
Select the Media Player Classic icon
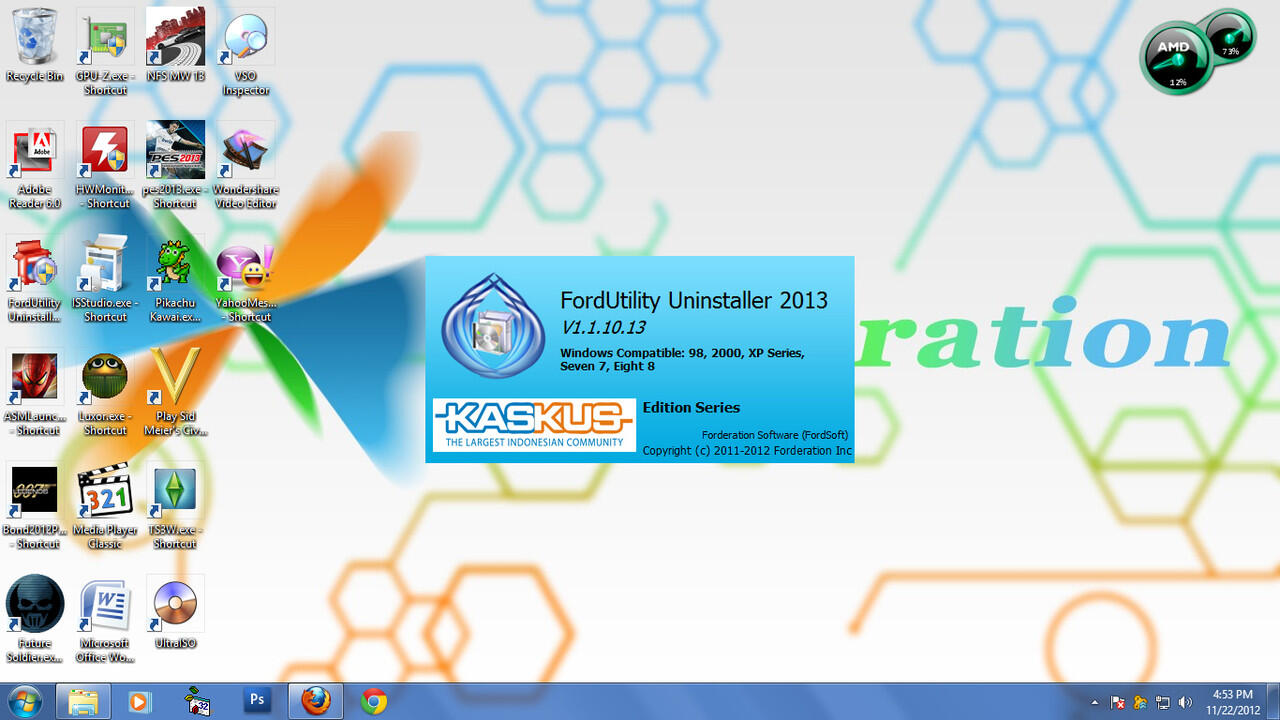point(105,506)
